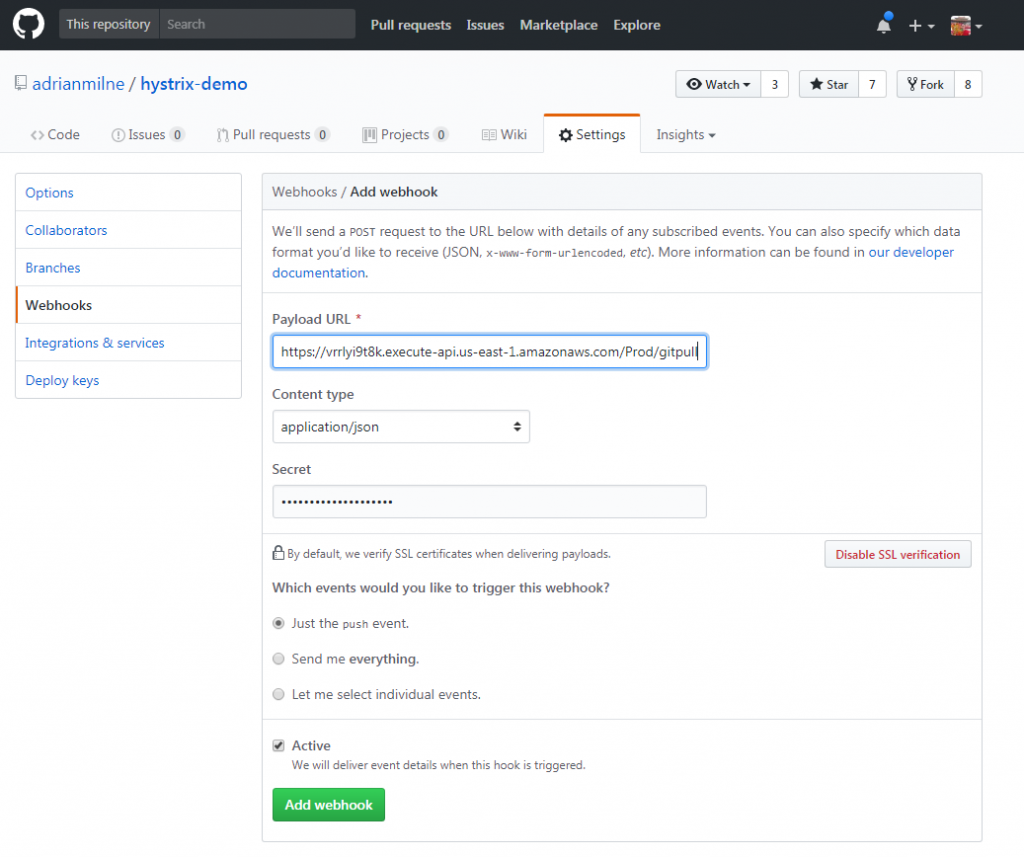1024x857 pixels.
Task: Click the GitHub Octocat logo
Action: [x=27, y=24]
